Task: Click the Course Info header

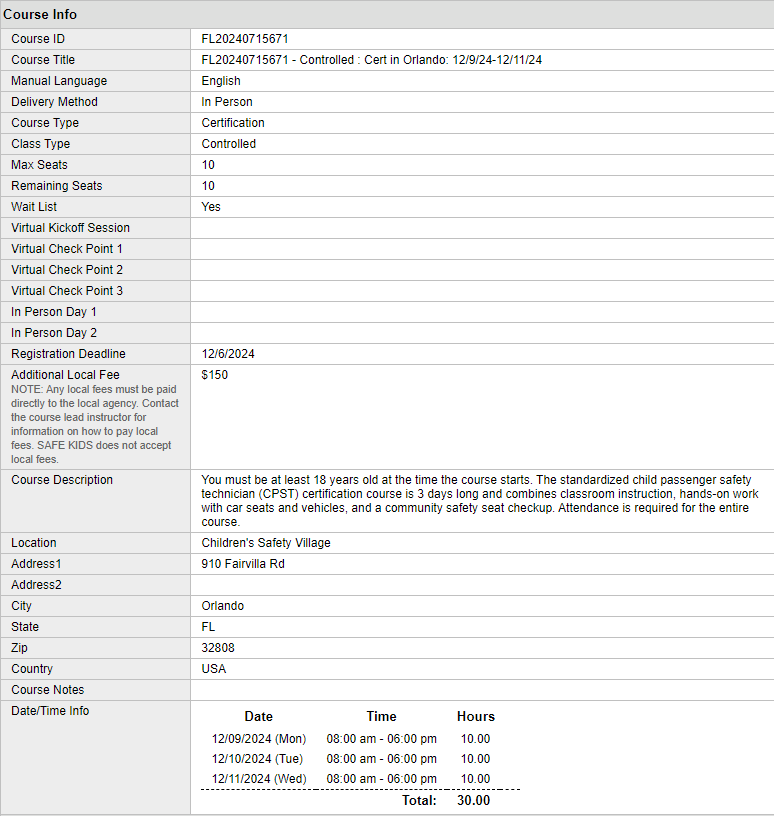Action: pos(40,15)
